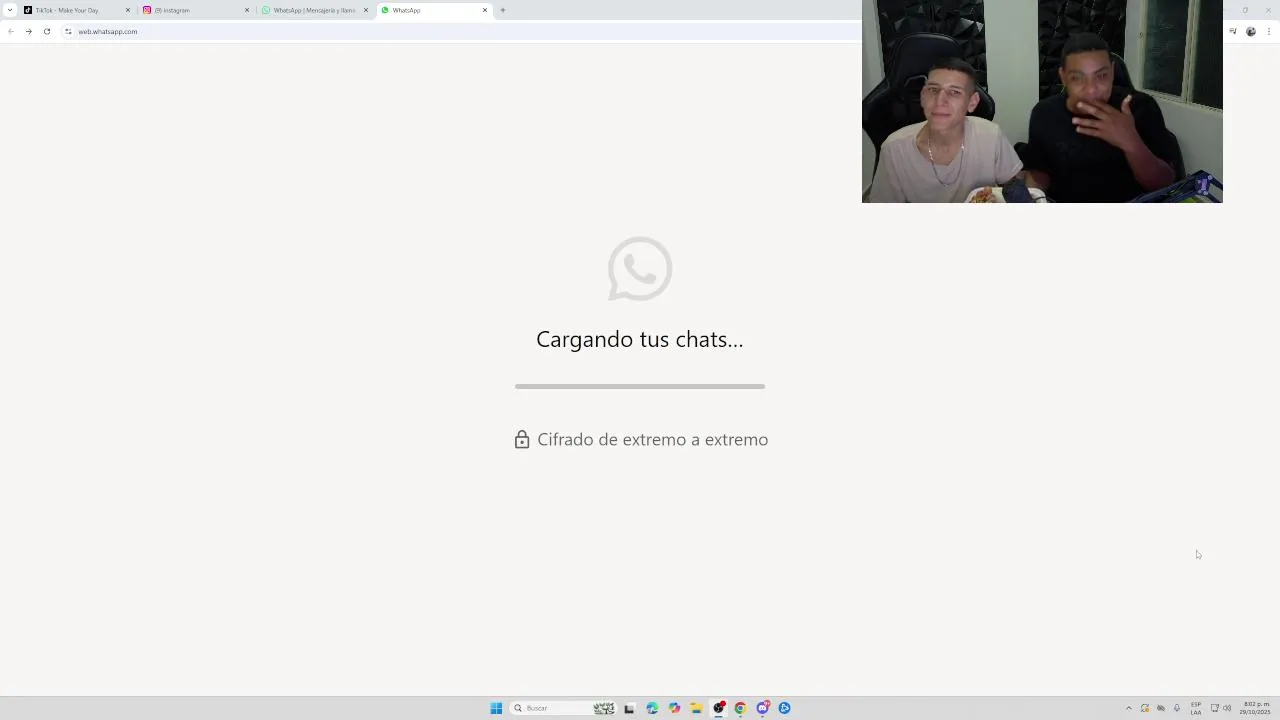
Task: Close the Instagram tab
Action: 247,10
